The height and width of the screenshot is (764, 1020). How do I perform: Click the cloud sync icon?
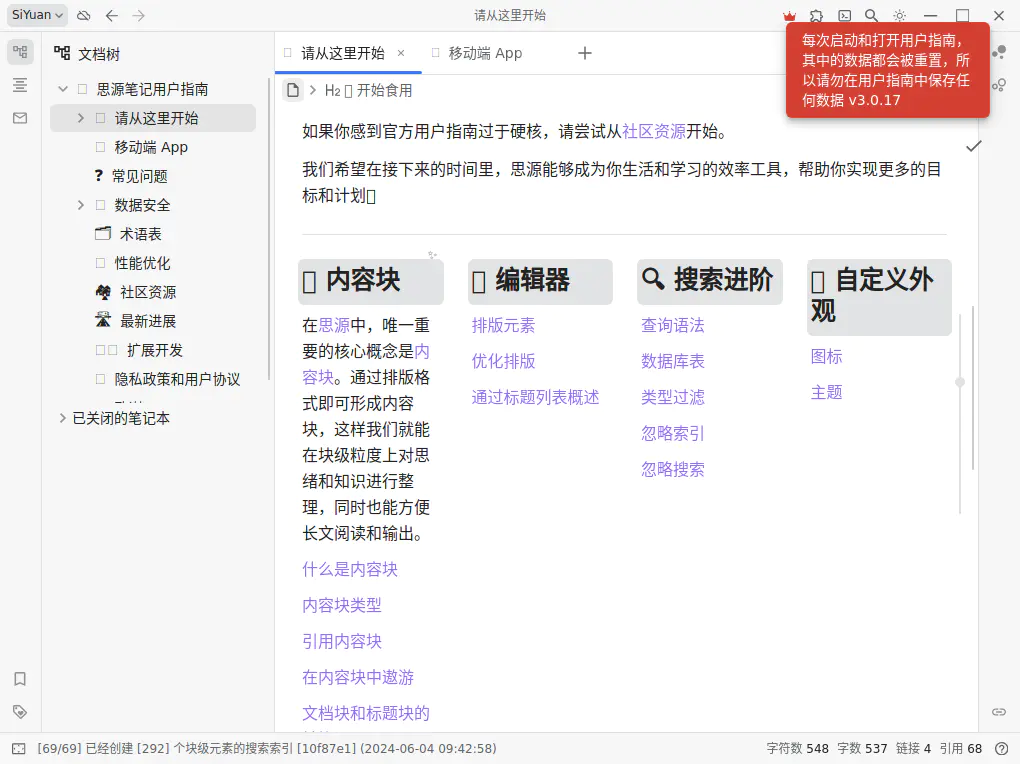click(84, 15)
